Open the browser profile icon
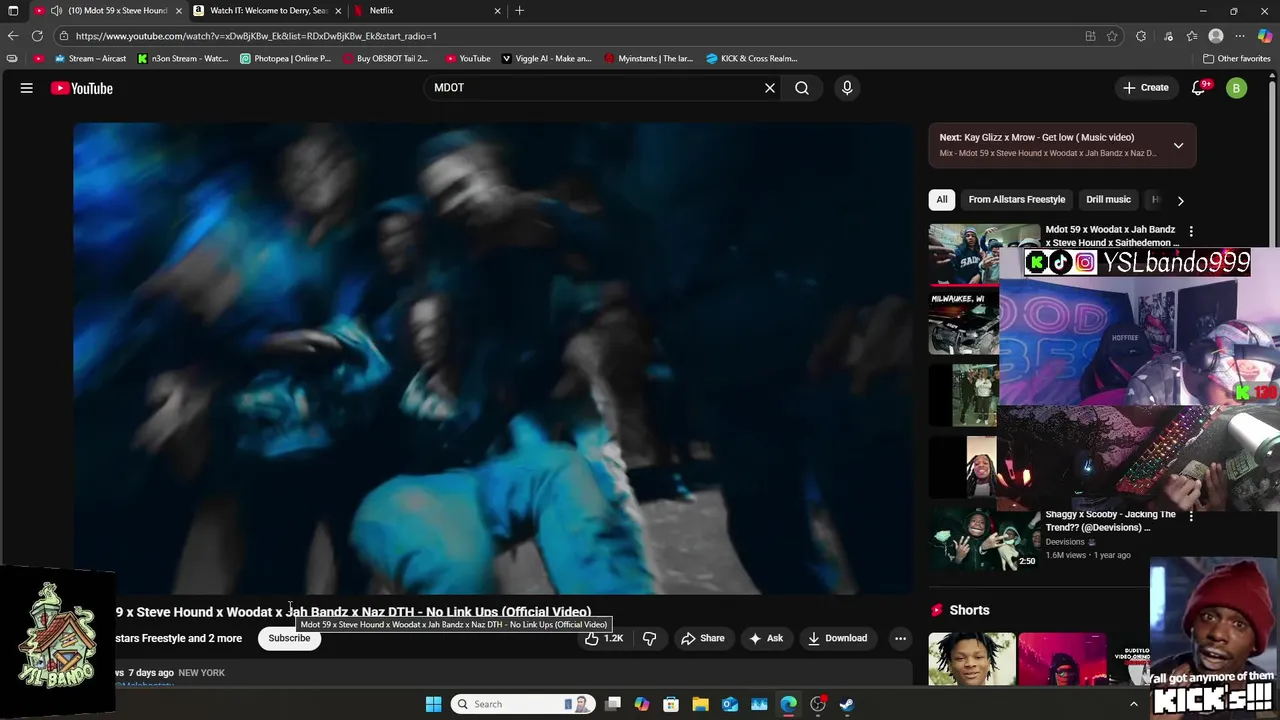This screenshot has height=720, width=1280. 1216,36
